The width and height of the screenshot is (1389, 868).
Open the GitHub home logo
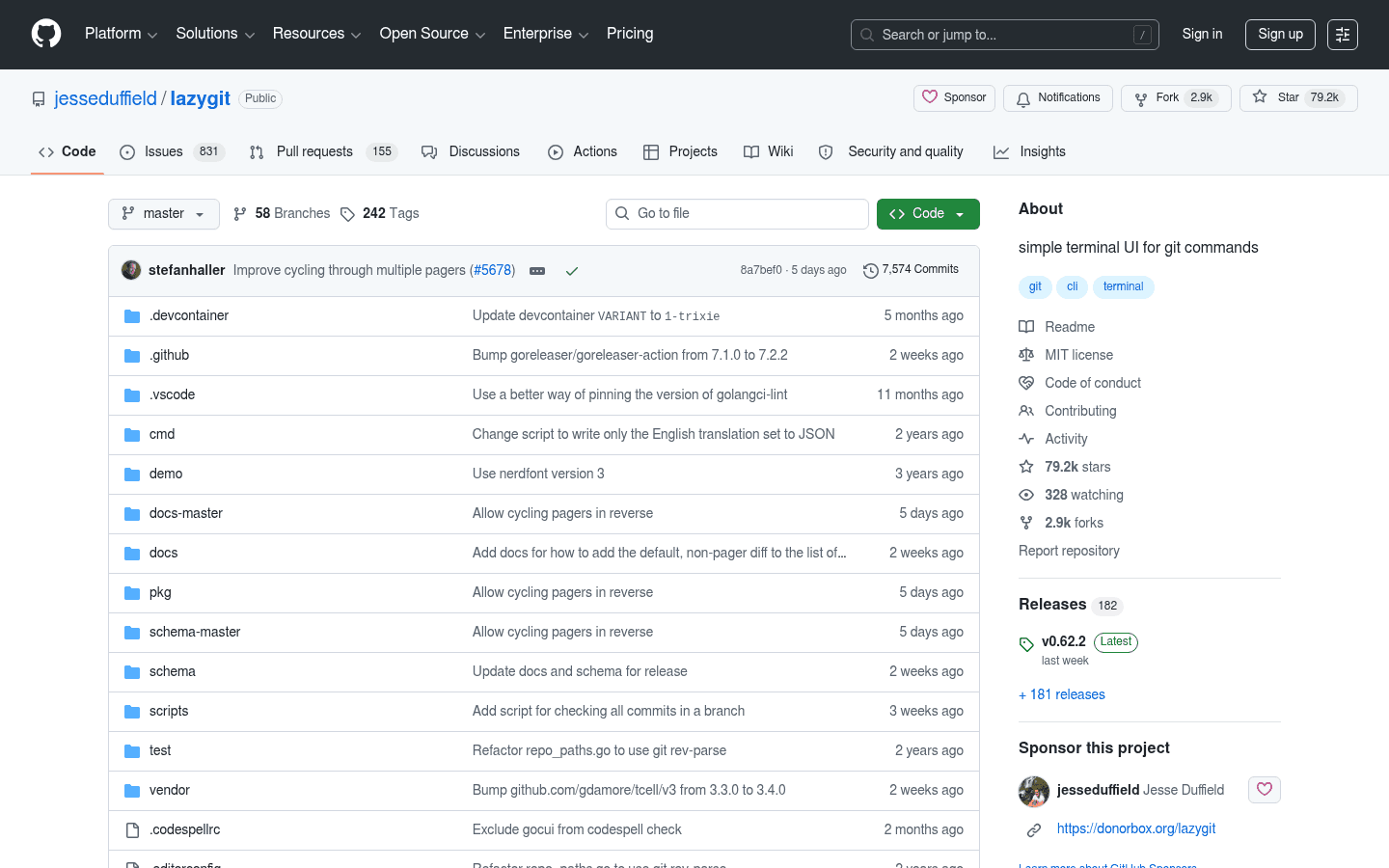[x=46, y=34]
